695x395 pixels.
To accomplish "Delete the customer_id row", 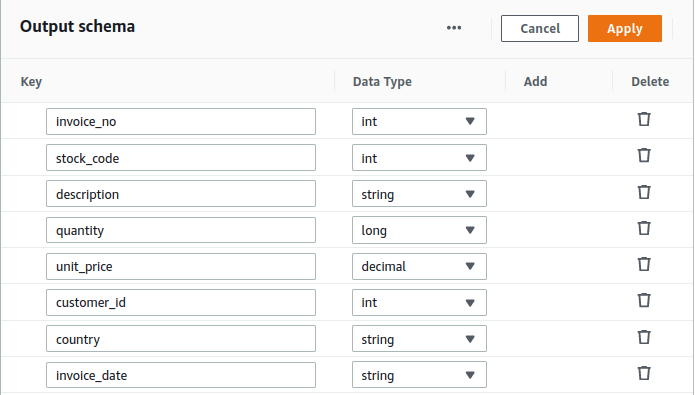I will pyautogui.click(x=644, y=300).
